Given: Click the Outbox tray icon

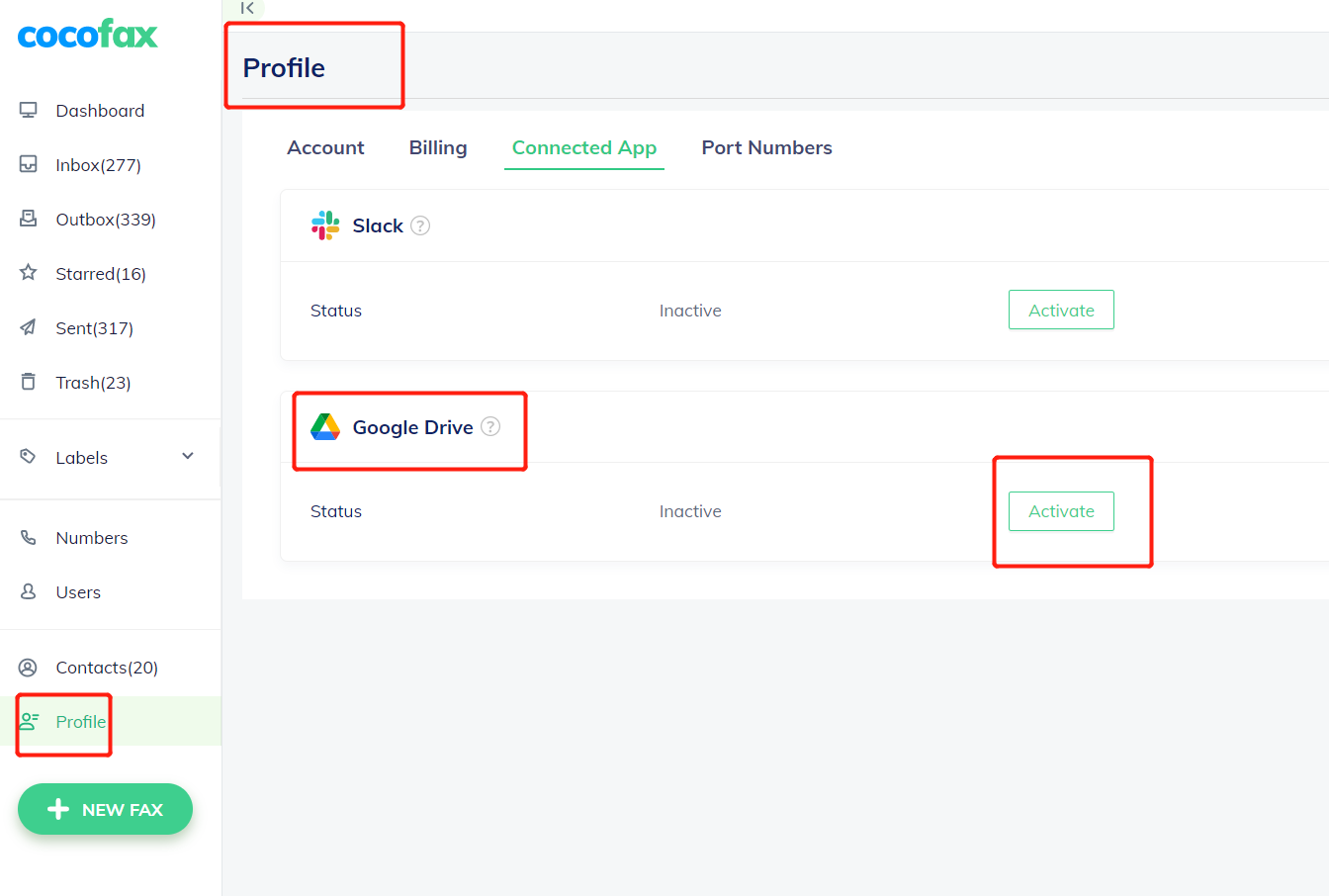Looking at the screenshot, I should [x=29, y=219].
